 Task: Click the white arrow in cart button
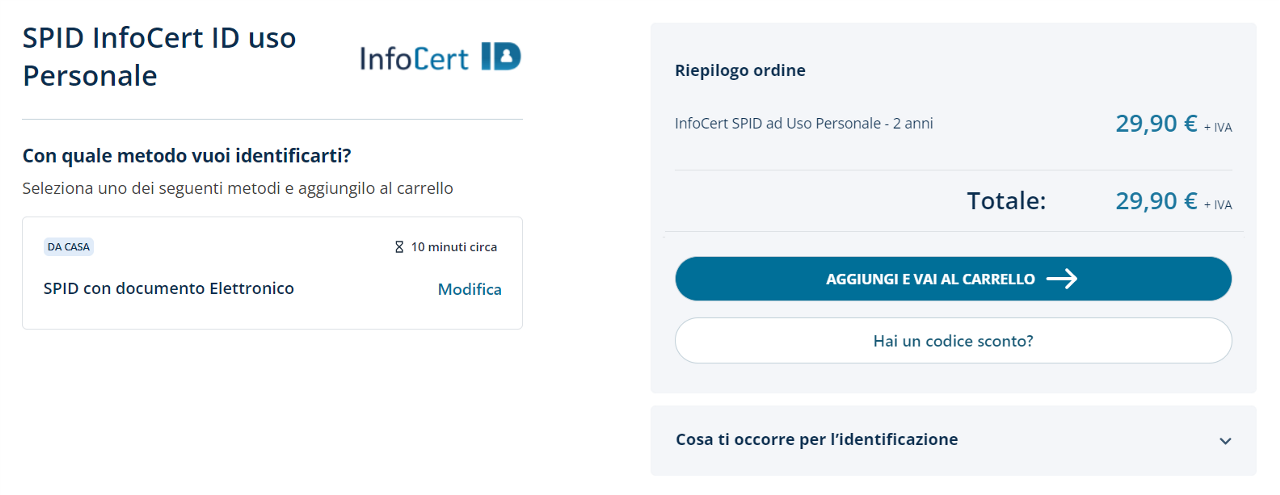click(x=1062, y=279)
